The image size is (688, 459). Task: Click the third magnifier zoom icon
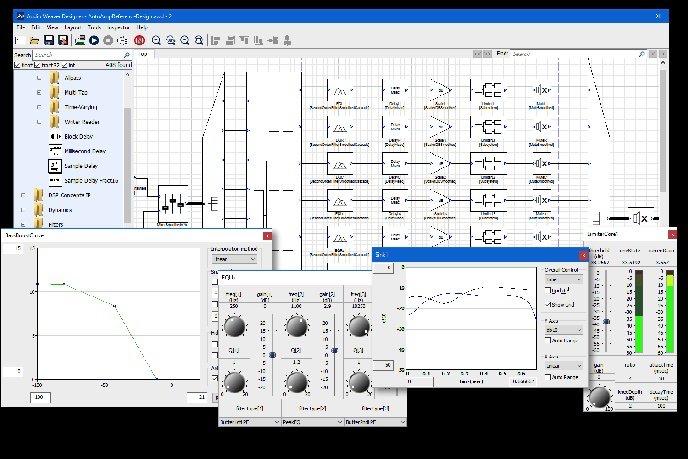185,40
